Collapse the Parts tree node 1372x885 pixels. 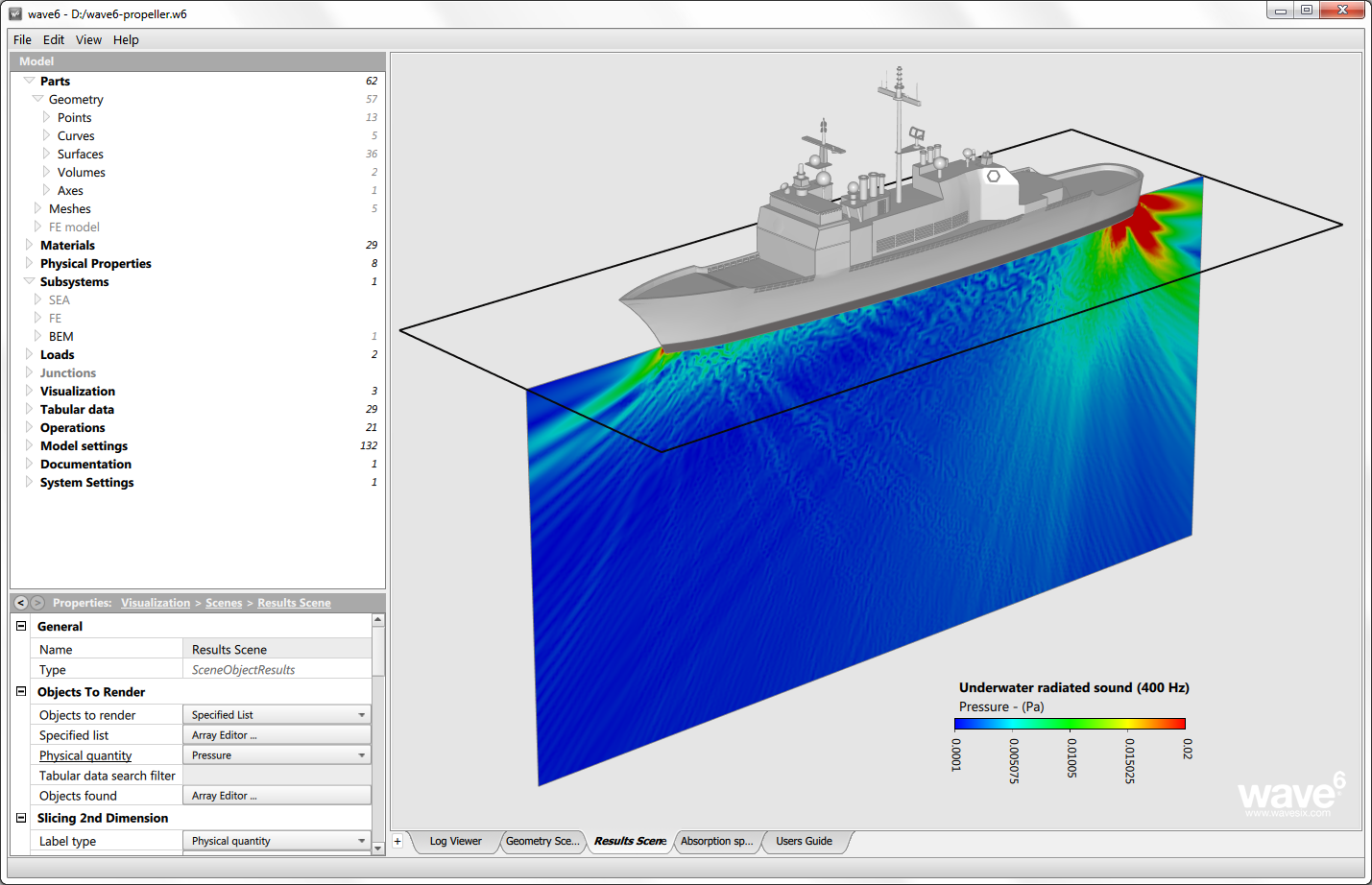coord(29,81)
